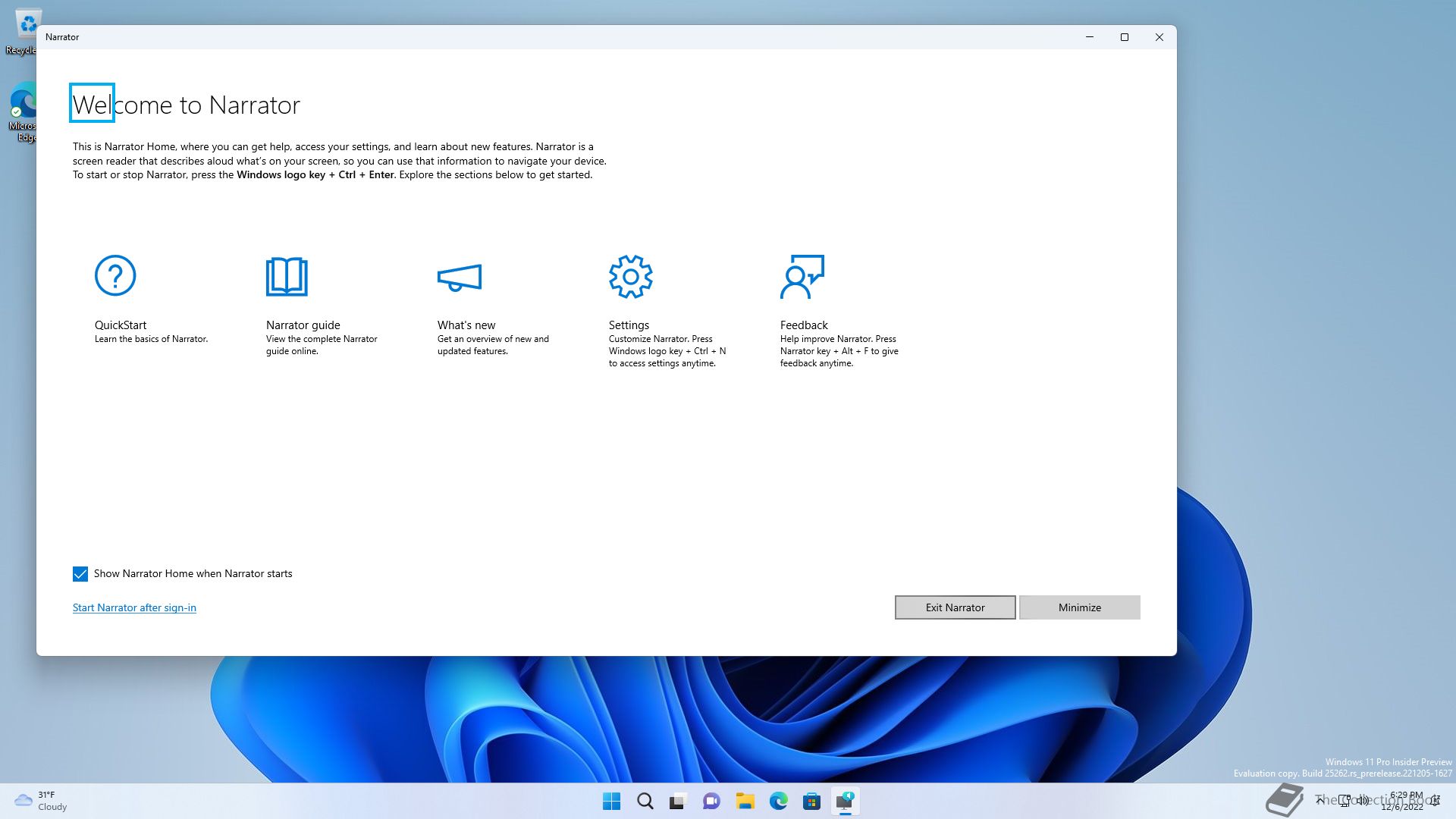Viewport: 1456px width, 819px height.
Task: Open the Narrator guide book icon
Action: tap(287, 277)
